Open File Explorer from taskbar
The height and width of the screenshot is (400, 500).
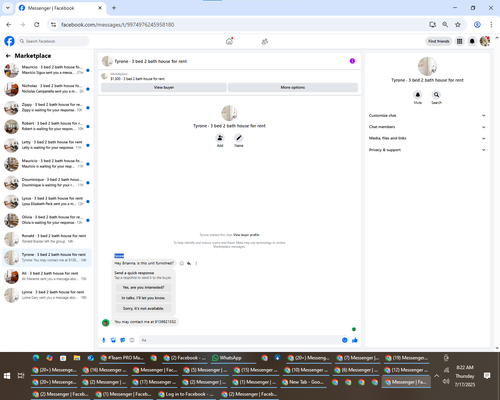click(x=77, y=358)
